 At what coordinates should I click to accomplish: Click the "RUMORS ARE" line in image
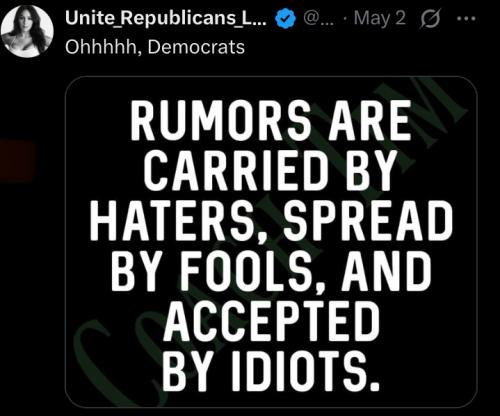[271, 120]
